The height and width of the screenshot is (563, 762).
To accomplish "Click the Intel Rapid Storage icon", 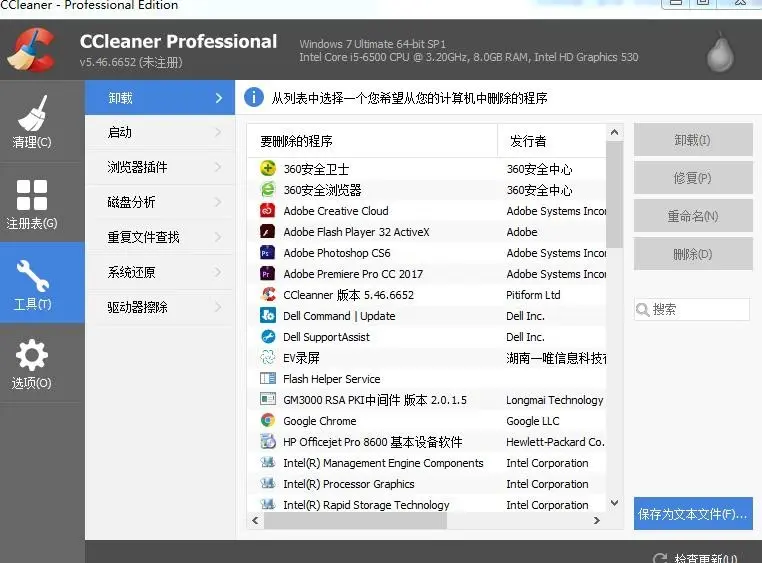I will 268,504.
